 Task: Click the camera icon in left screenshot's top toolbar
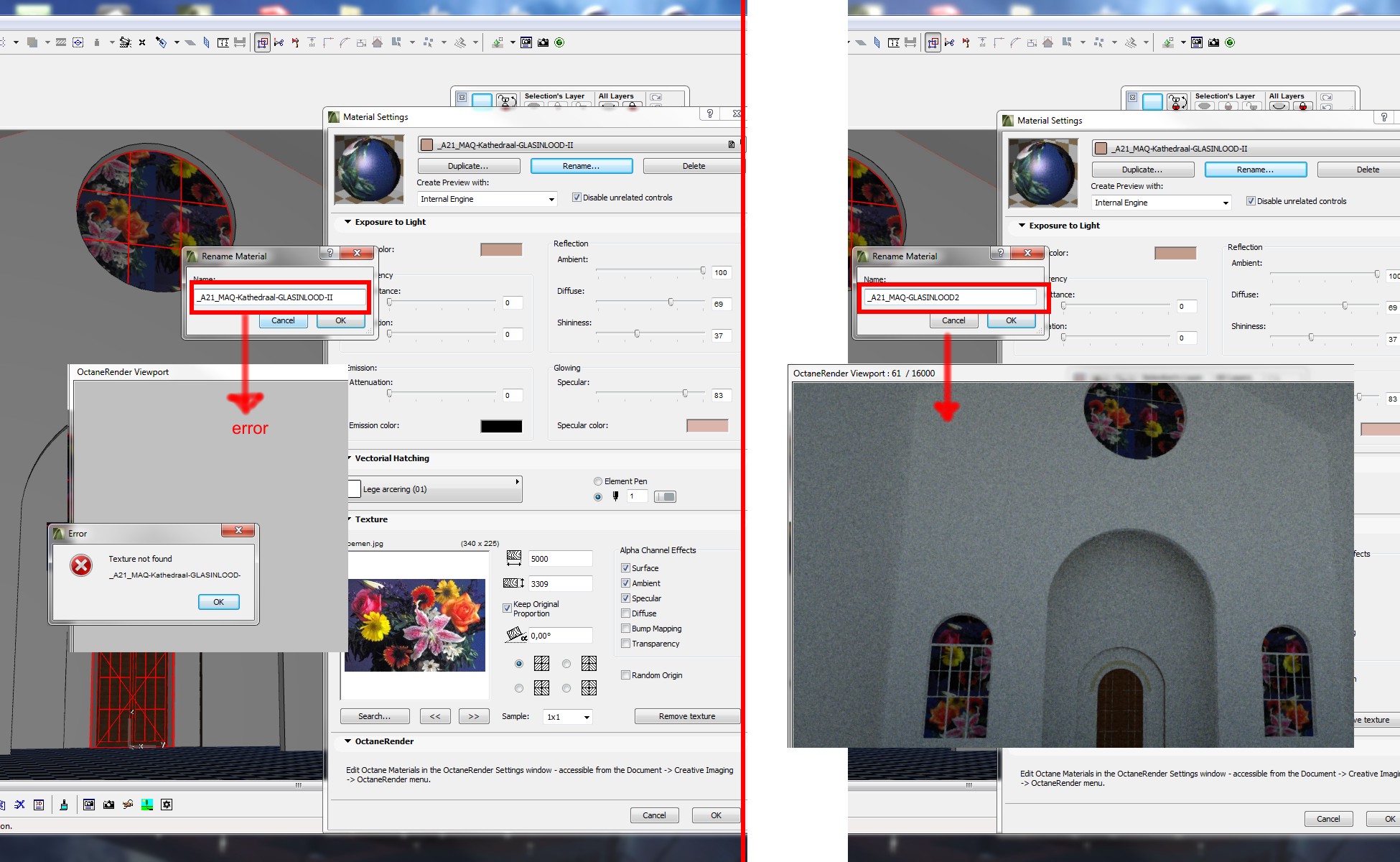pyautogui.click(x=543, y=42)
